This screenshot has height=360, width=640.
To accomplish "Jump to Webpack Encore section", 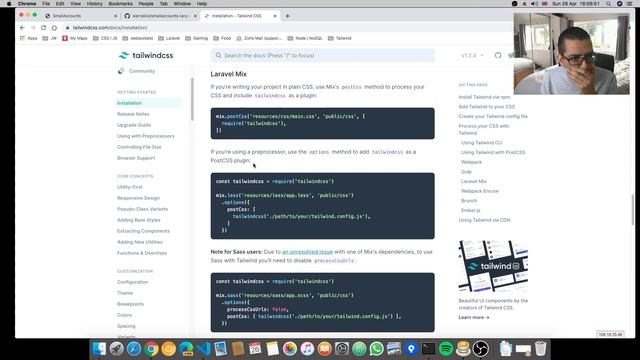I will [480, 191].
